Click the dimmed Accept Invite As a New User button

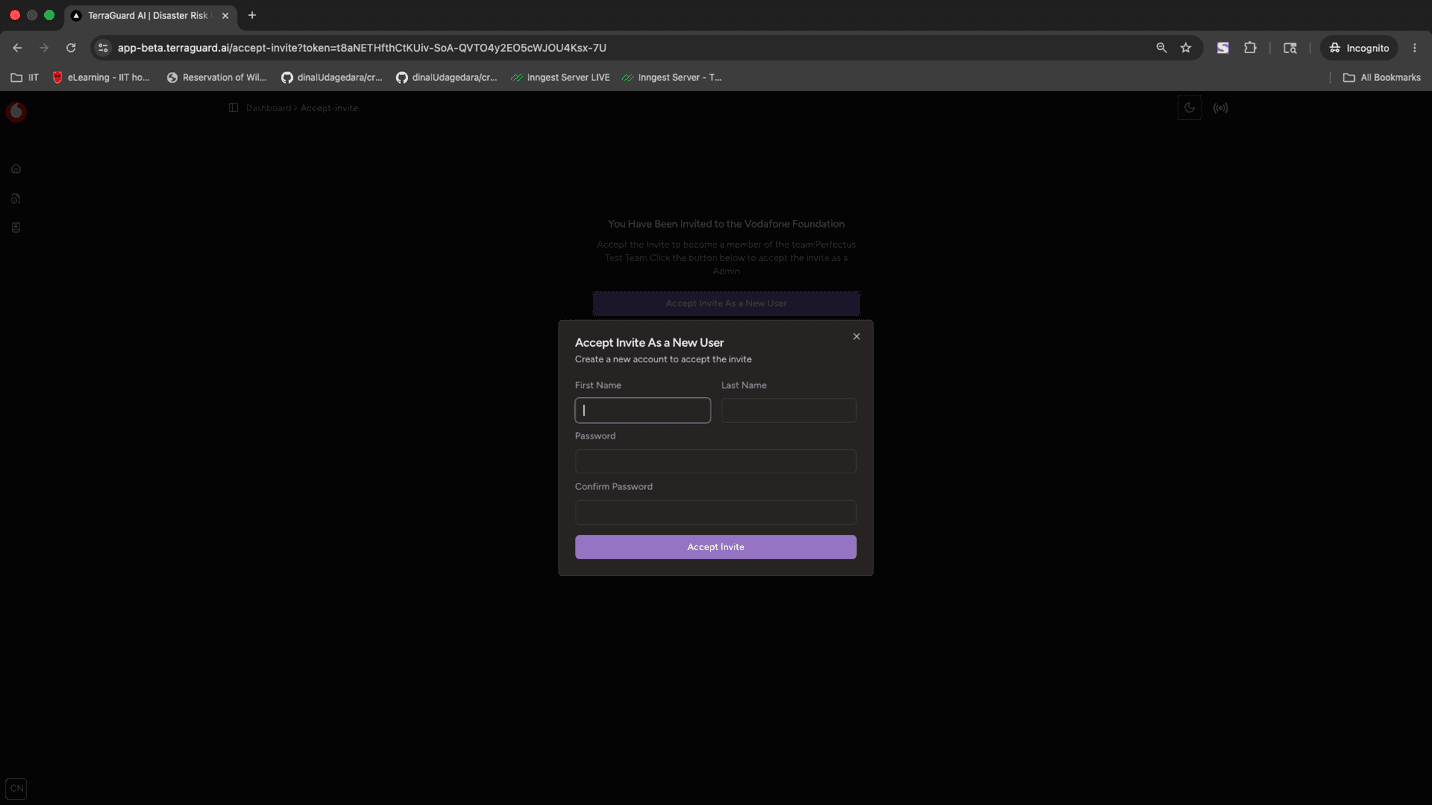[x=726, y=303]
